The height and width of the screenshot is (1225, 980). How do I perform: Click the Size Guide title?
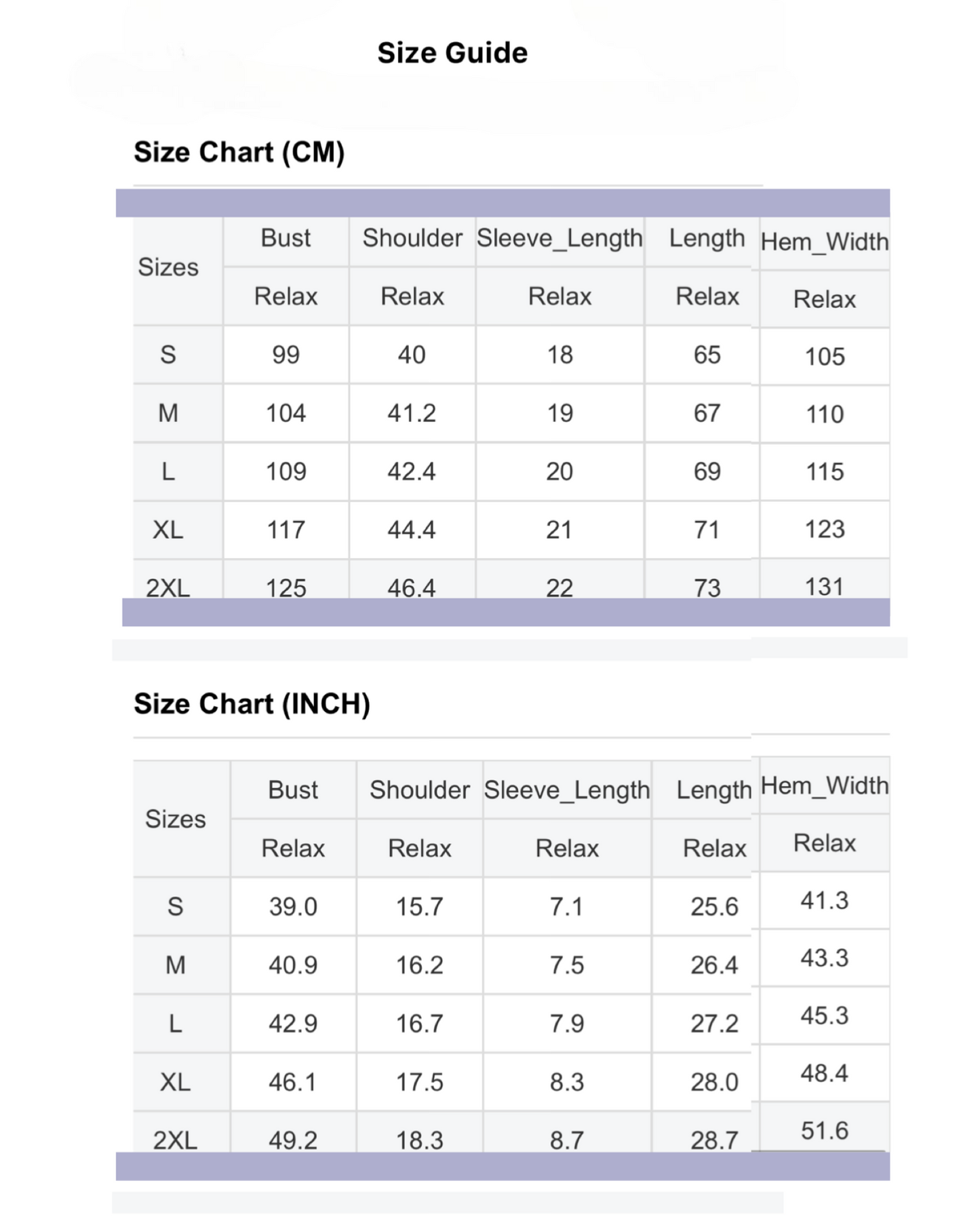click(452, 53)
